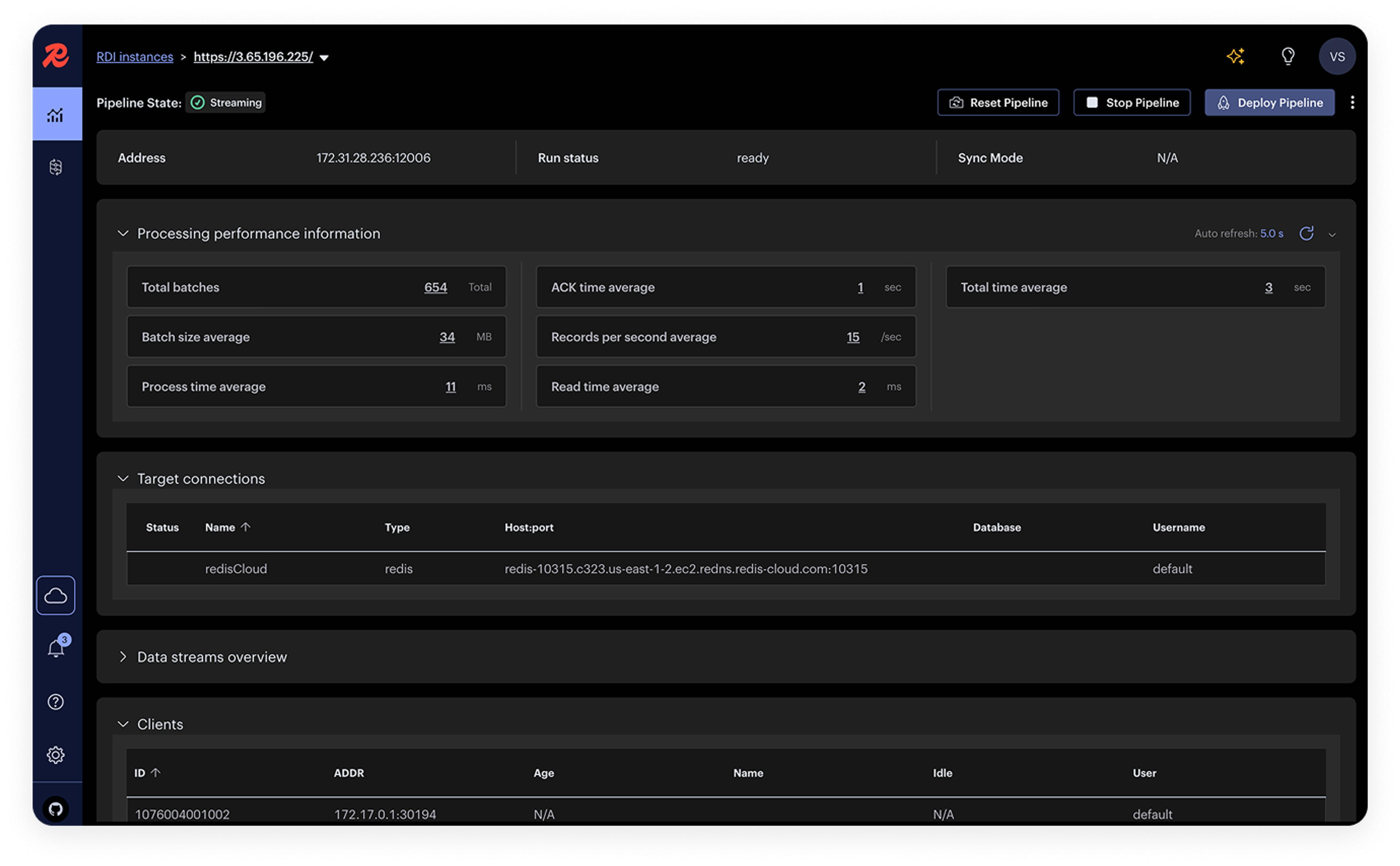Open auto refresh rate dropdown chevron
Screen dimensions: 1400x866
1332,235
